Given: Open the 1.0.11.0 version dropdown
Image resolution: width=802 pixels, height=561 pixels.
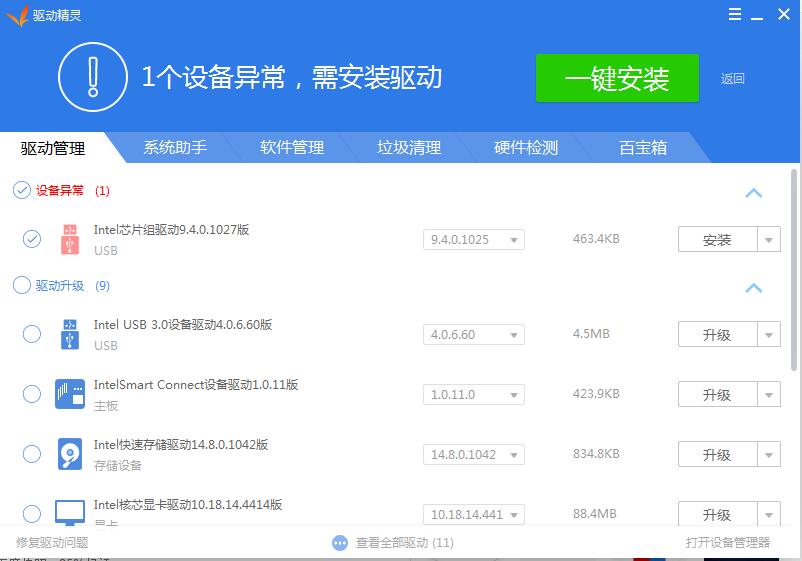Looking at the screenshot, I should pyautogui.click(x=474, y=395).
